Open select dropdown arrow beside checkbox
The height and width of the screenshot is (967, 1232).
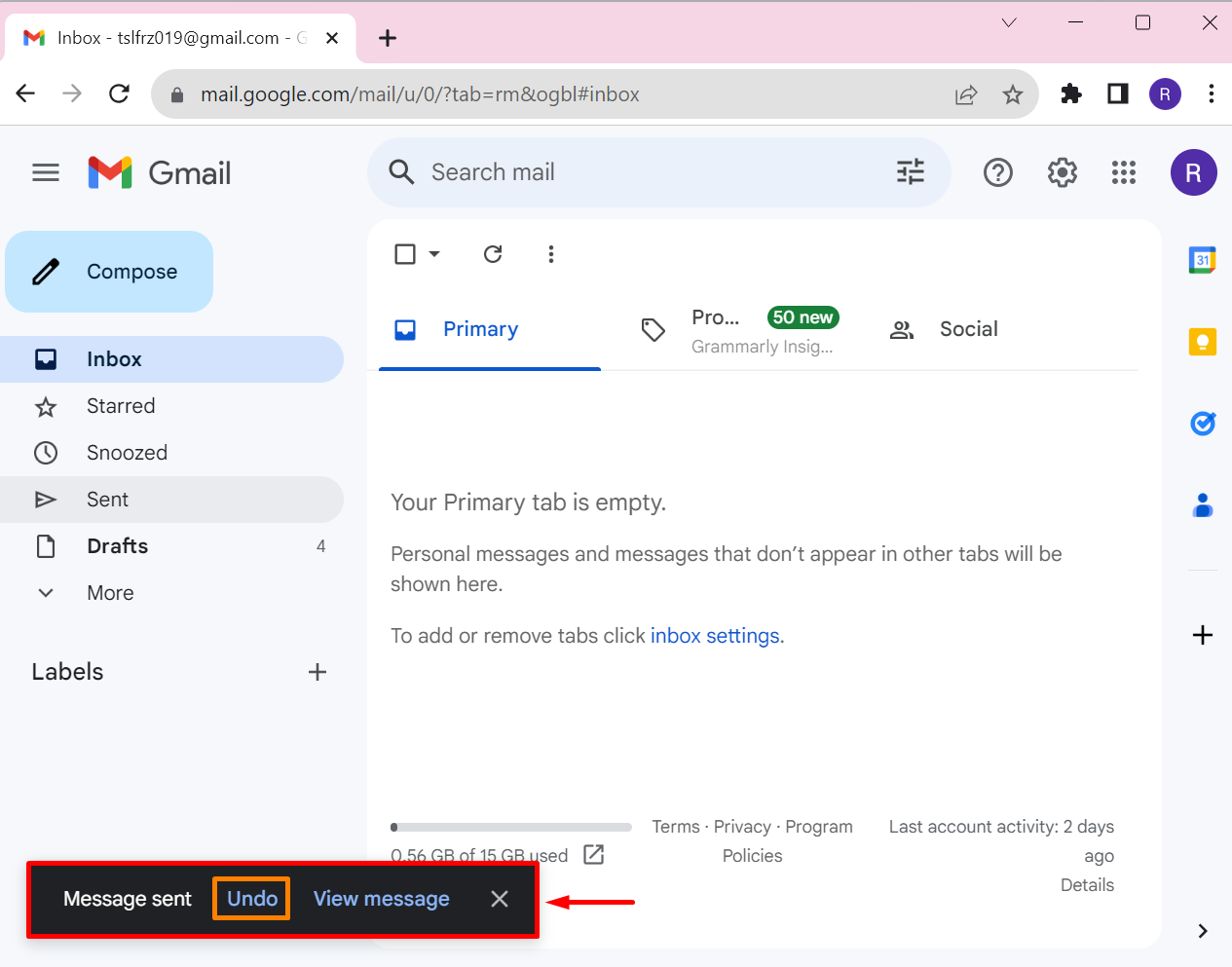coord(434,254)
